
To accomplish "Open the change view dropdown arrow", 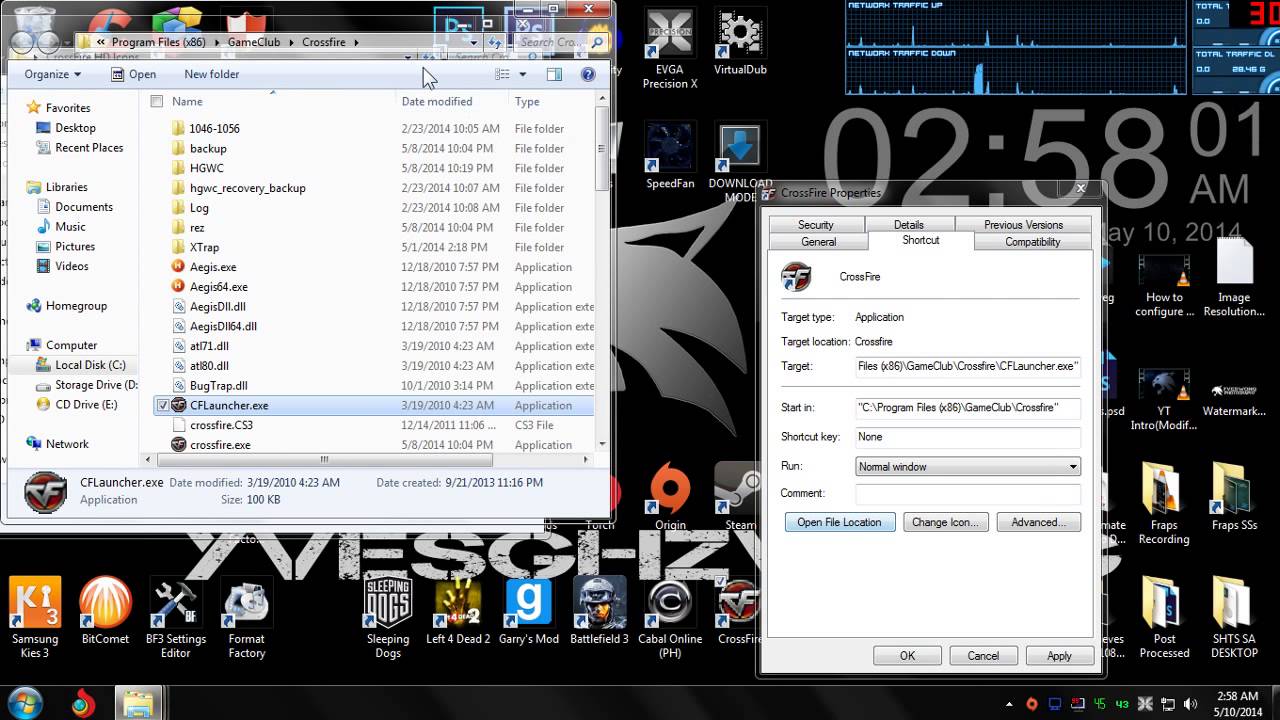I will coord(522,74).
